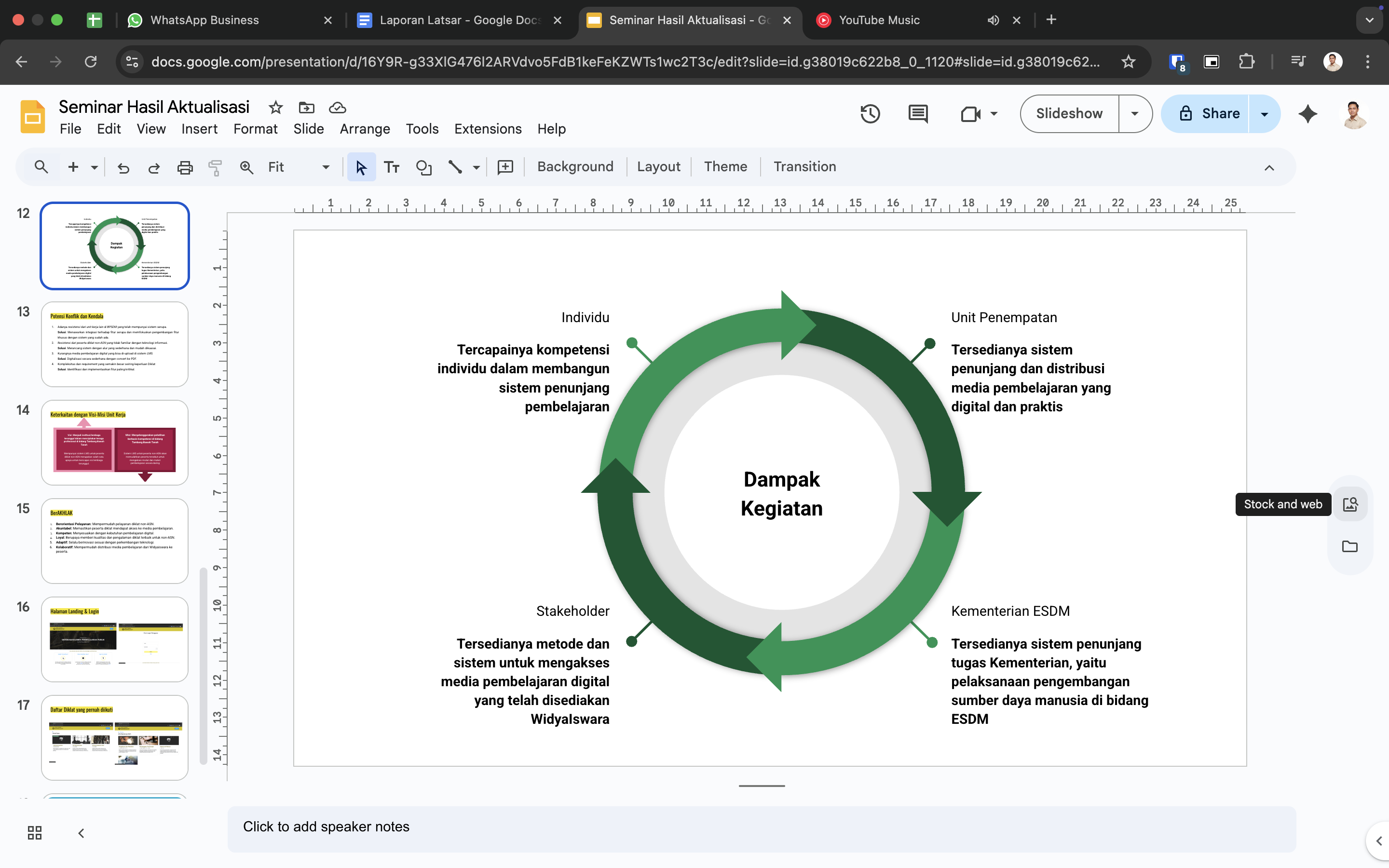The height and width of the screenshot is (868, 1389).
Task: Click the Background button
Action: (x=575, y=166)
